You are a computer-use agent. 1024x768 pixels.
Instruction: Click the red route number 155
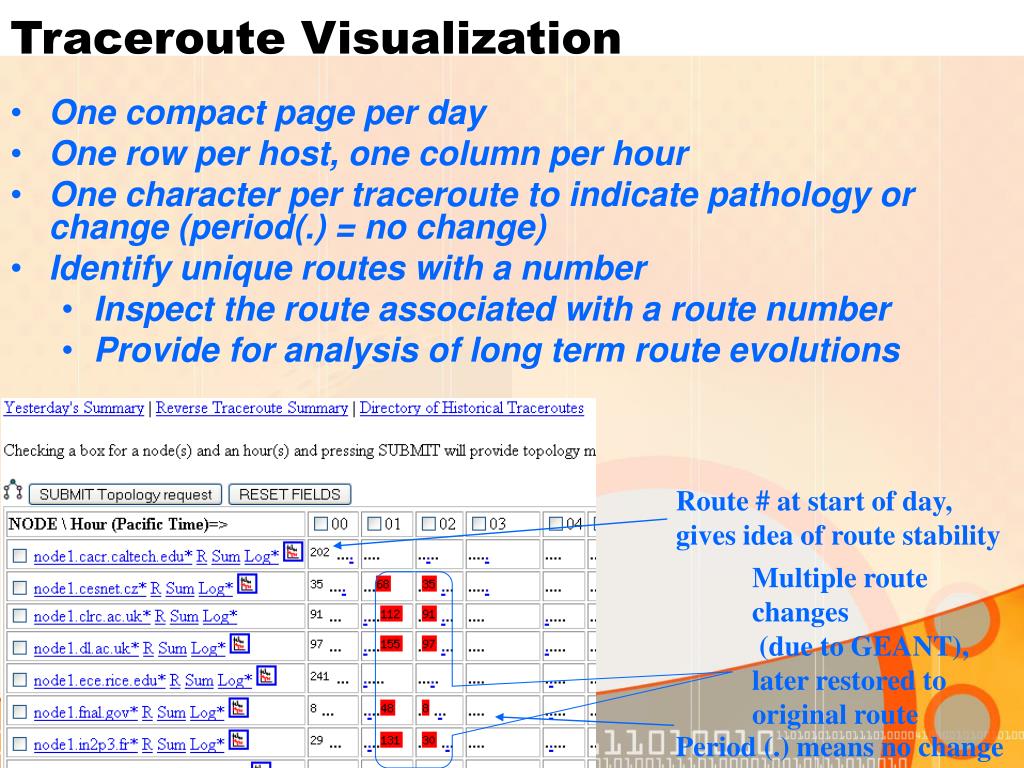(x=391, y=645)
